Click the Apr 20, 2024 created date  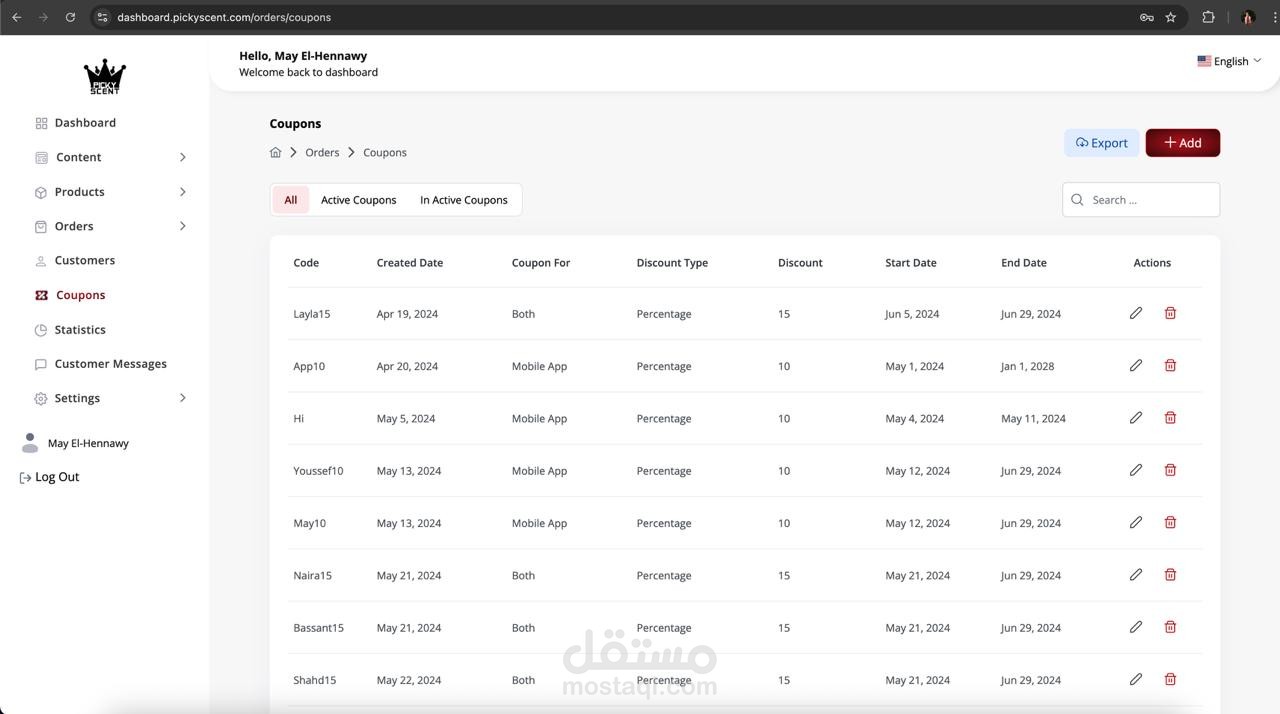[407, 366]
